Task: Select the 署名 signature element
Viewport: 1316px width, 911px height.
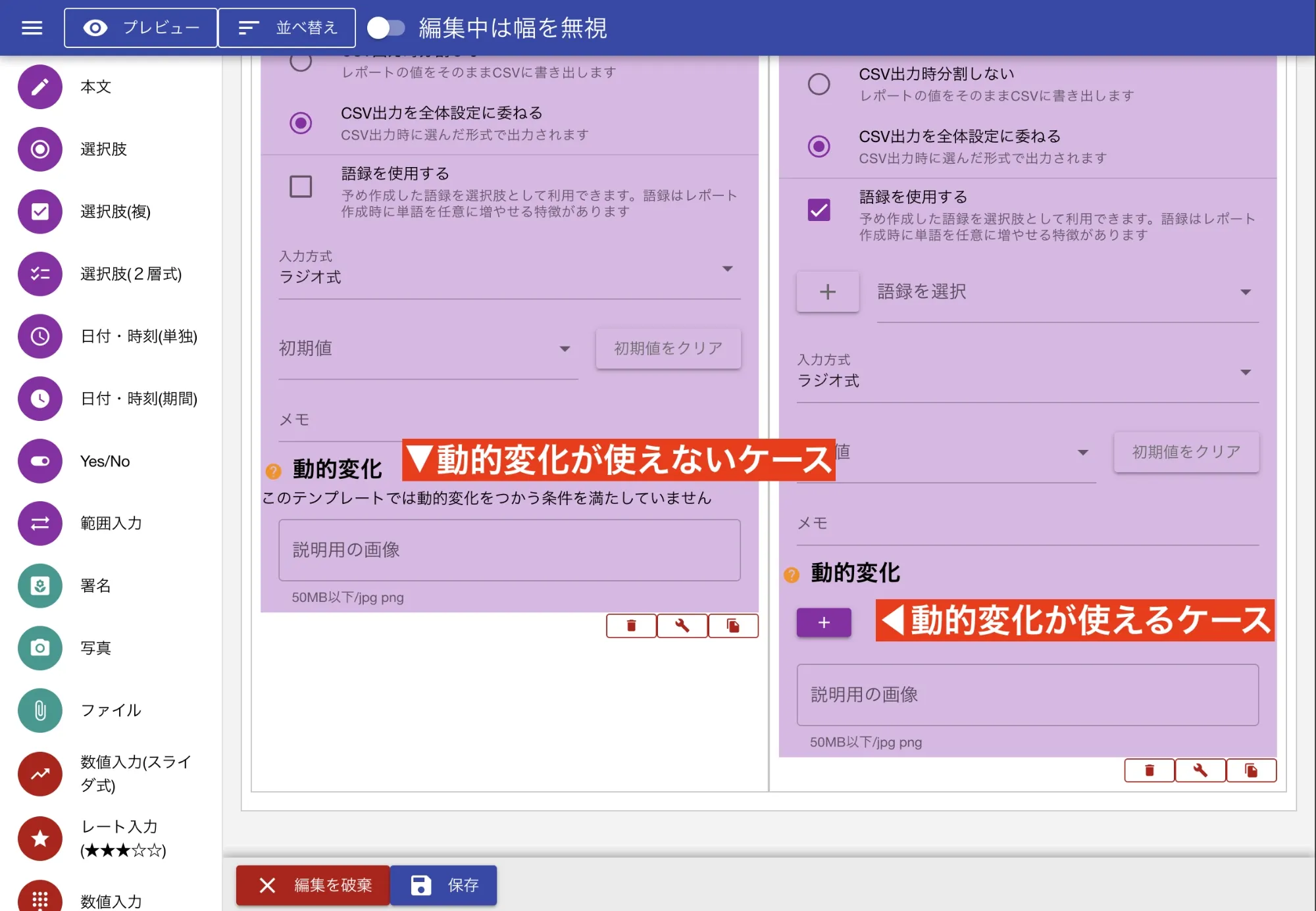Action: (x=39, y=585)
